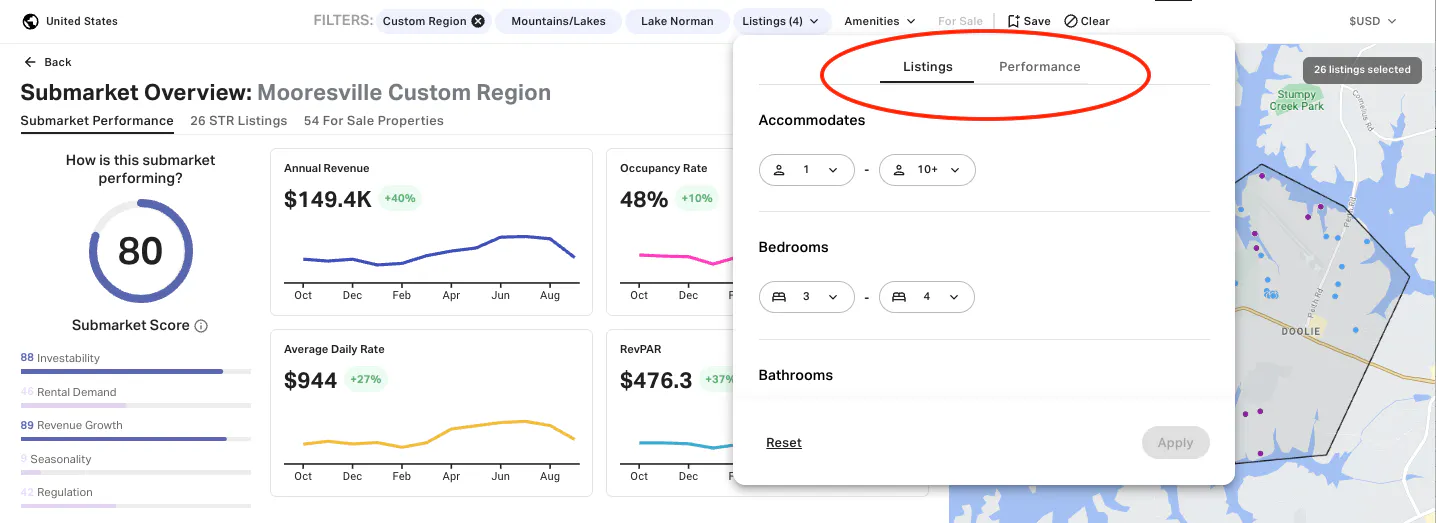Switch to the Listings tab in filter panel
This screenshot has width=1436, height=523.
927,67
